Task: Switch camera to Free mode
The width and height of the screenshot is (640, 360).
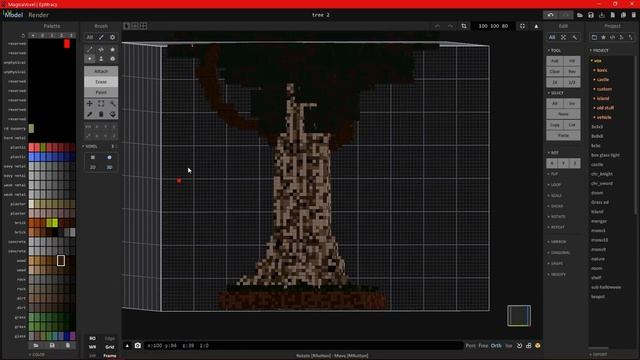Action: [x=483, y=346]
